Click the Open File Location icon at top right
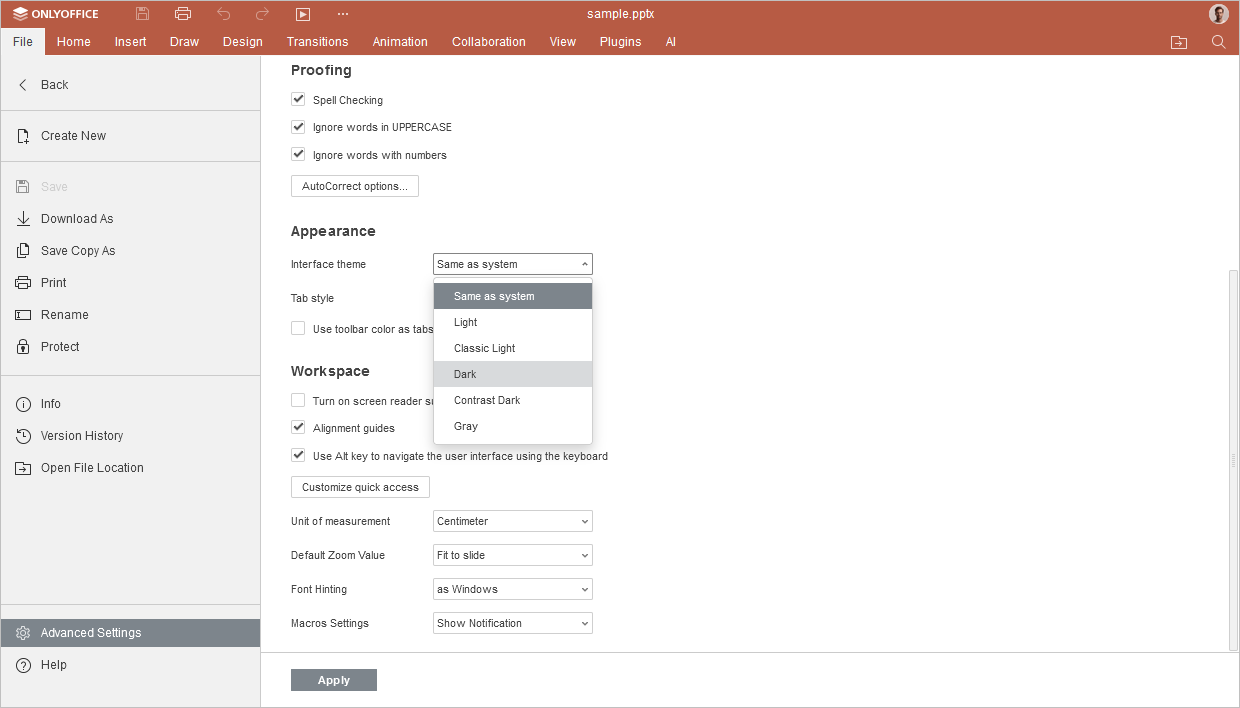Image resolution: width=1240 pixels, height=708 pixels. tap(1179, 42)
